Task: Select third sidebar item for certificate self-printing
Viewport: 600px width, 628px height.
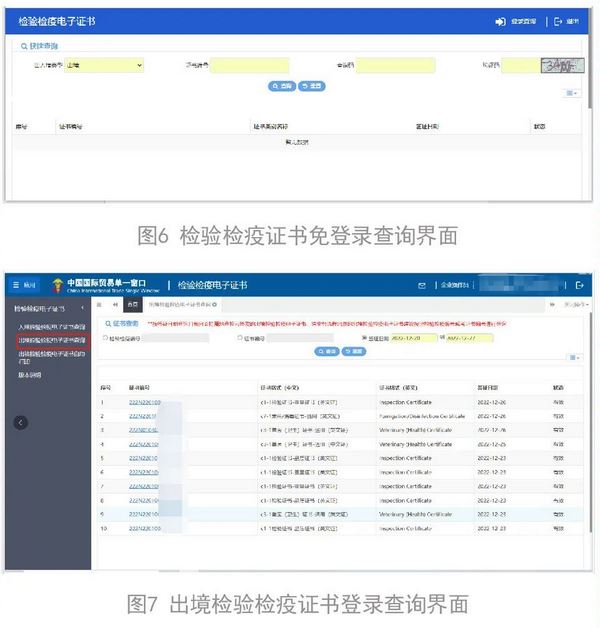Action: 52,357
